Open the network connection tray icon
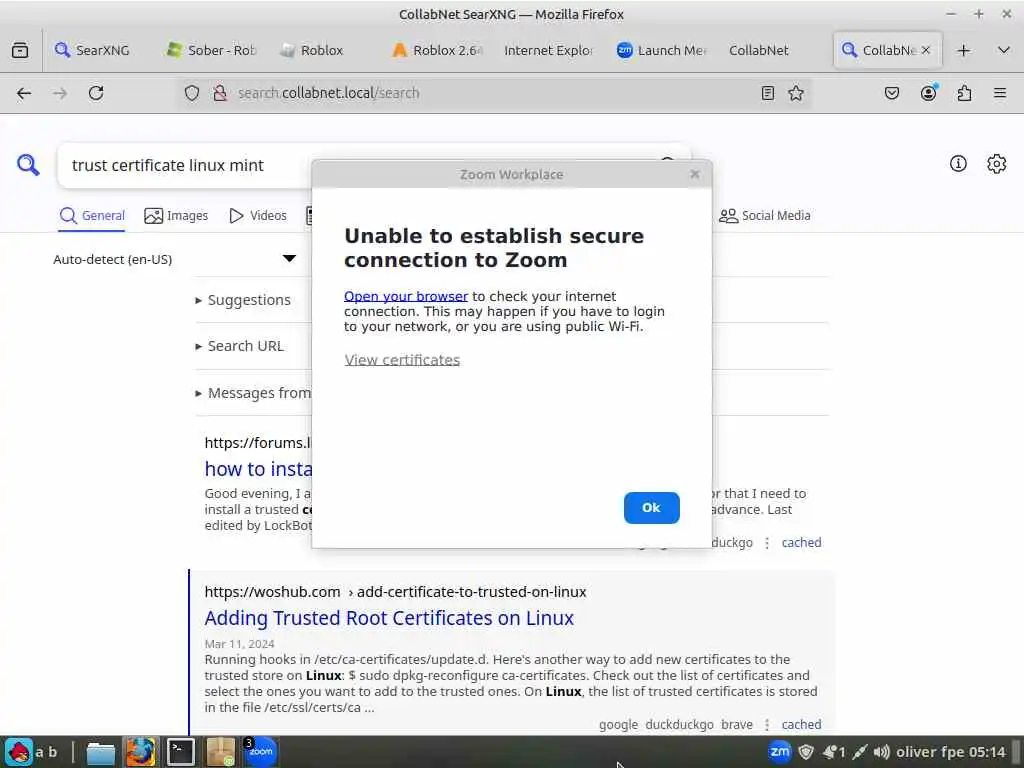The width and height of the screenshot is (1024, 768). [x=859, y=752]
